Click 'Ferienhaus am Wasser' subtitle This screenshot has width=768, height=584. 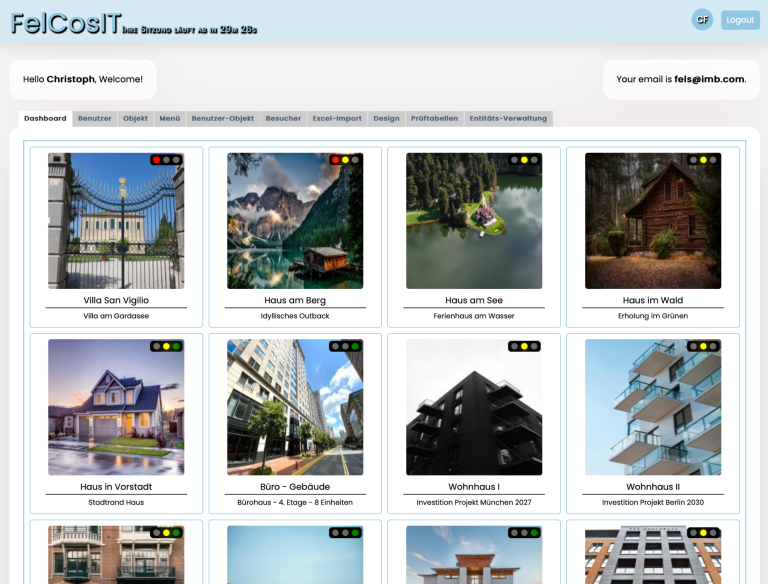(x=474, y=316)
